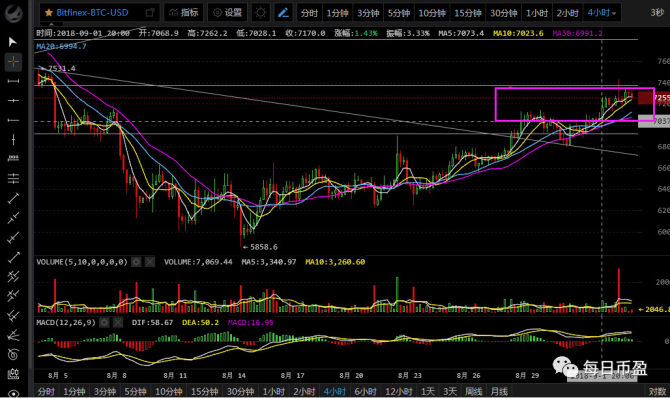This screenshot has height=398, width=670.
Task: Select 4小时 in the bottom period bar
Action: click(334, 391)
